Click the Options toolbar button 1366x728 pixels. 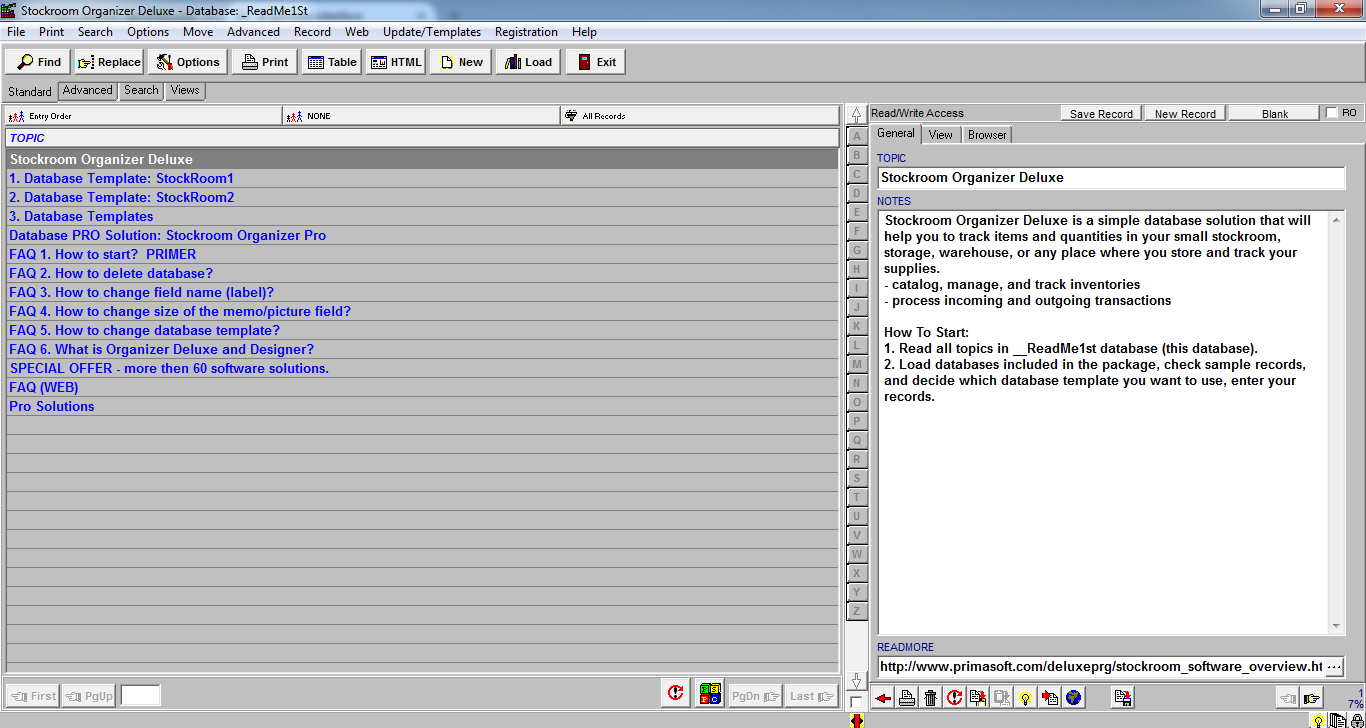point(187,62)
